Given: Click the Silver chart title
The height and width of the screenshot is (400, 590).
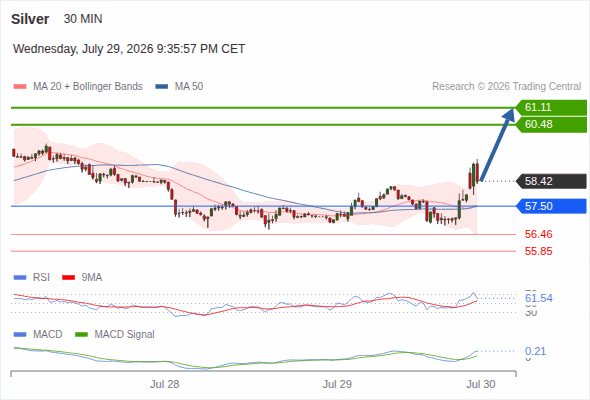Looking at the screenshot, I should tap(30, 19).
